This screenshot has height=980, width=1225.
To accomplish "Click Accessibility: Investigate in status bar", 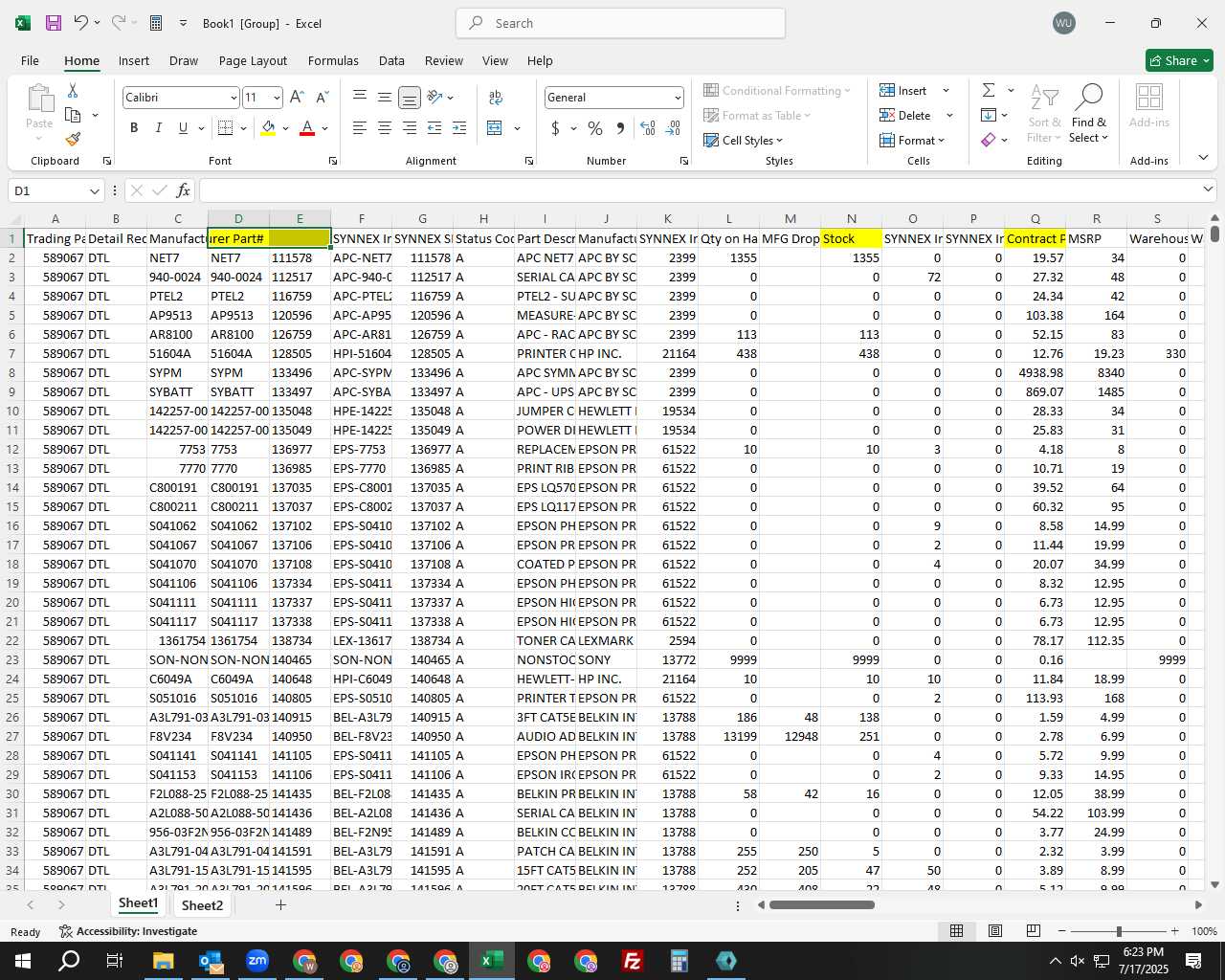I will click(128, 931).
